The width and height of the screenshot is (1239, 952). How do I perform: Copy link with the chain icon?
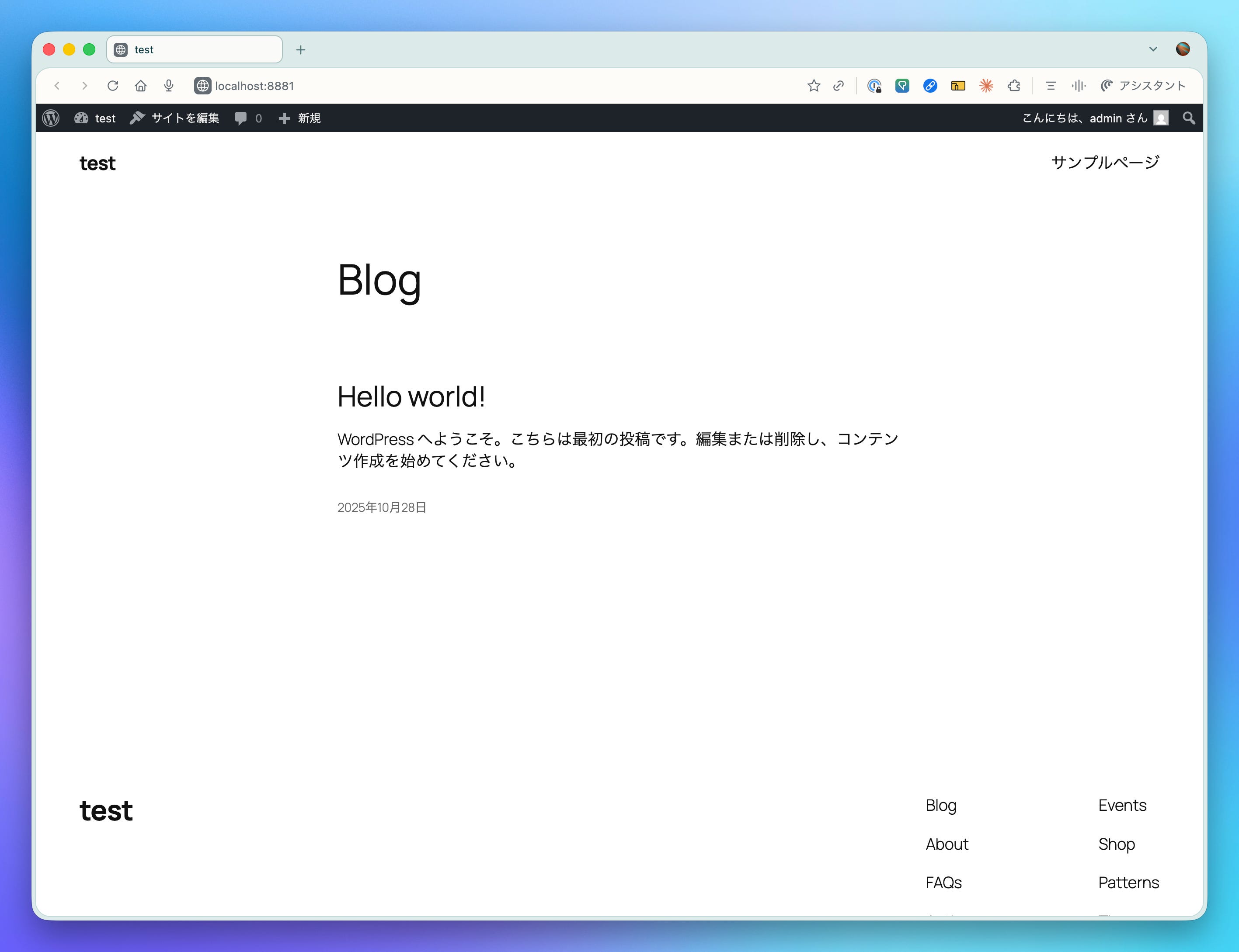(x=839, y=86)
